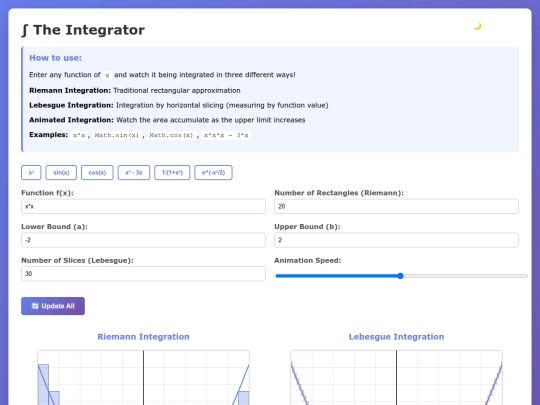
Task: Click the 'Animation Speed:' label
Action: click(308, 260)
